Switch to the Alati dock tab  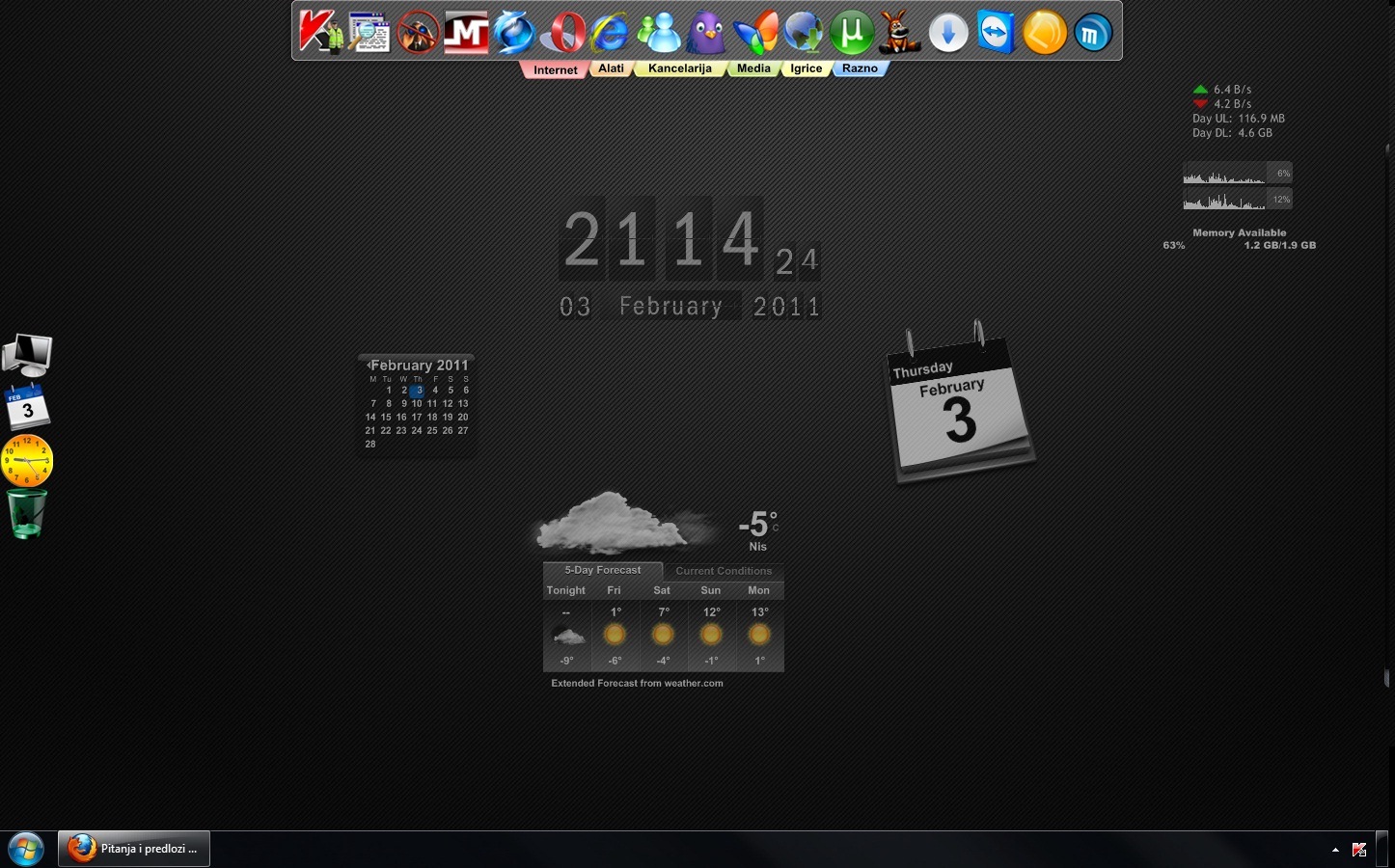pyautogui.click(x=611, y=68)
